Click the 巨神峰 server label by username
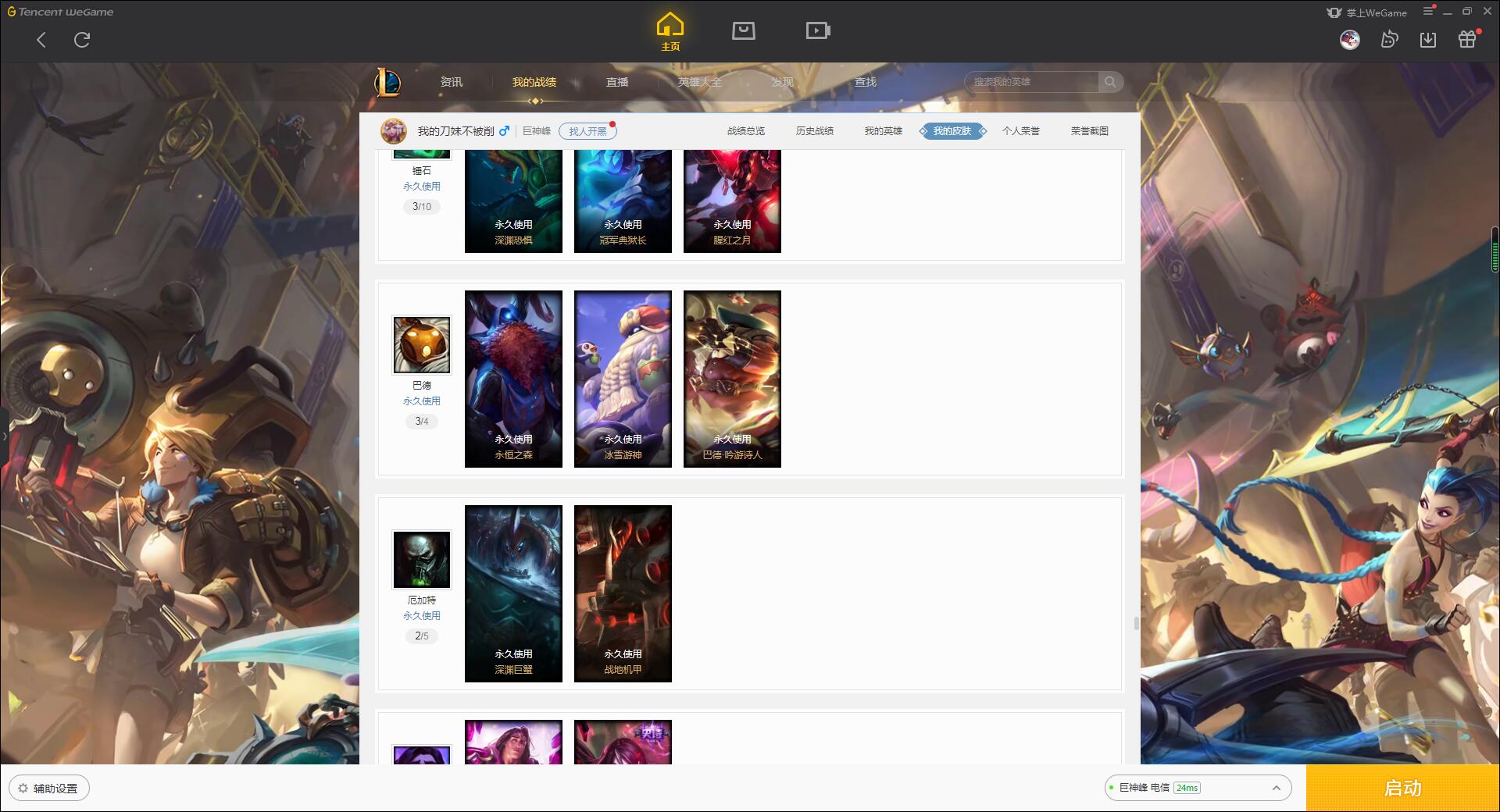This screenshot has height=812, width=1500. point(537,131)
